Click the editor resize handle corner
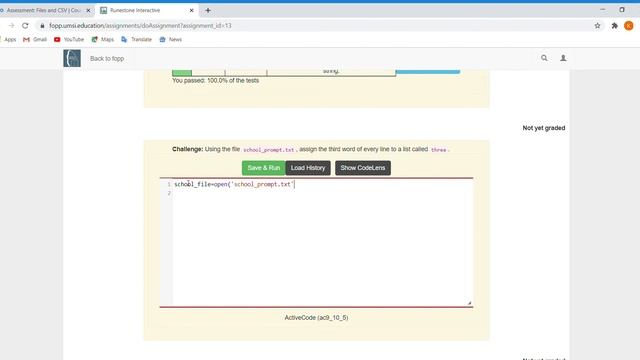This screenshot has height=360, width=640. [469, 303]
